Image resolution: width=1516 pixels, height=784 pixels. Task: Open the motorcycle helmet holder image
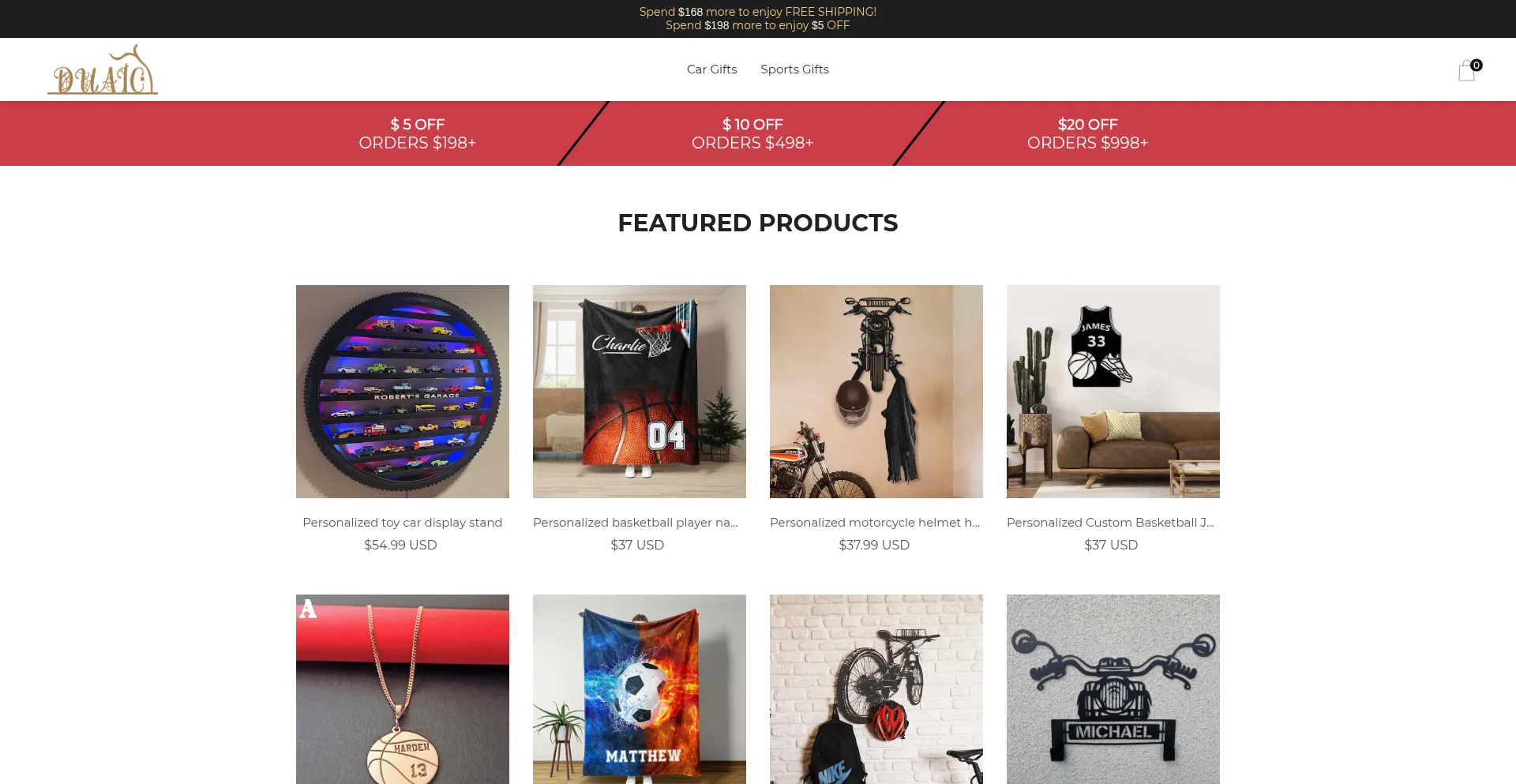click(x=876, y=392)
